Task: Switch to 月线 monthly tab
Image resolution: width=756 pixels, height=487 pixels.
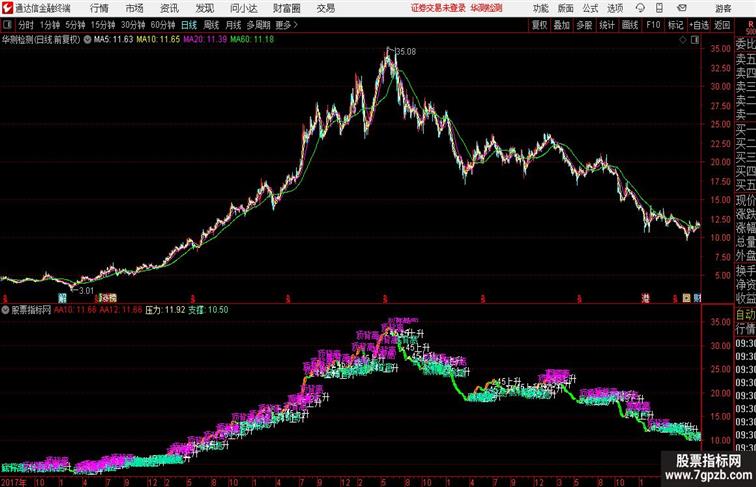Action: coord(233,25)
